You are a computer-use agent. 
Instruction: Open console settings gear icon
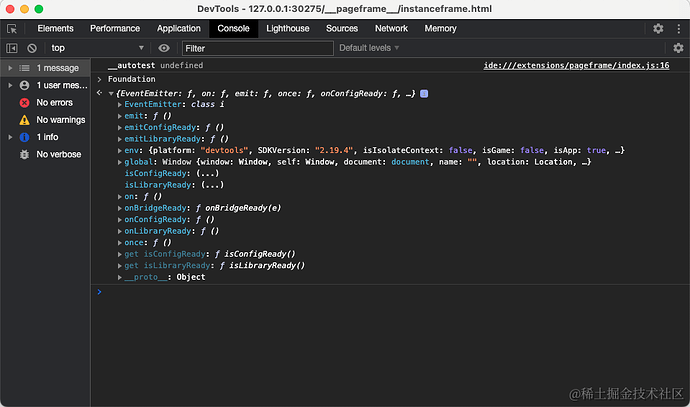(x=678, y=48)
